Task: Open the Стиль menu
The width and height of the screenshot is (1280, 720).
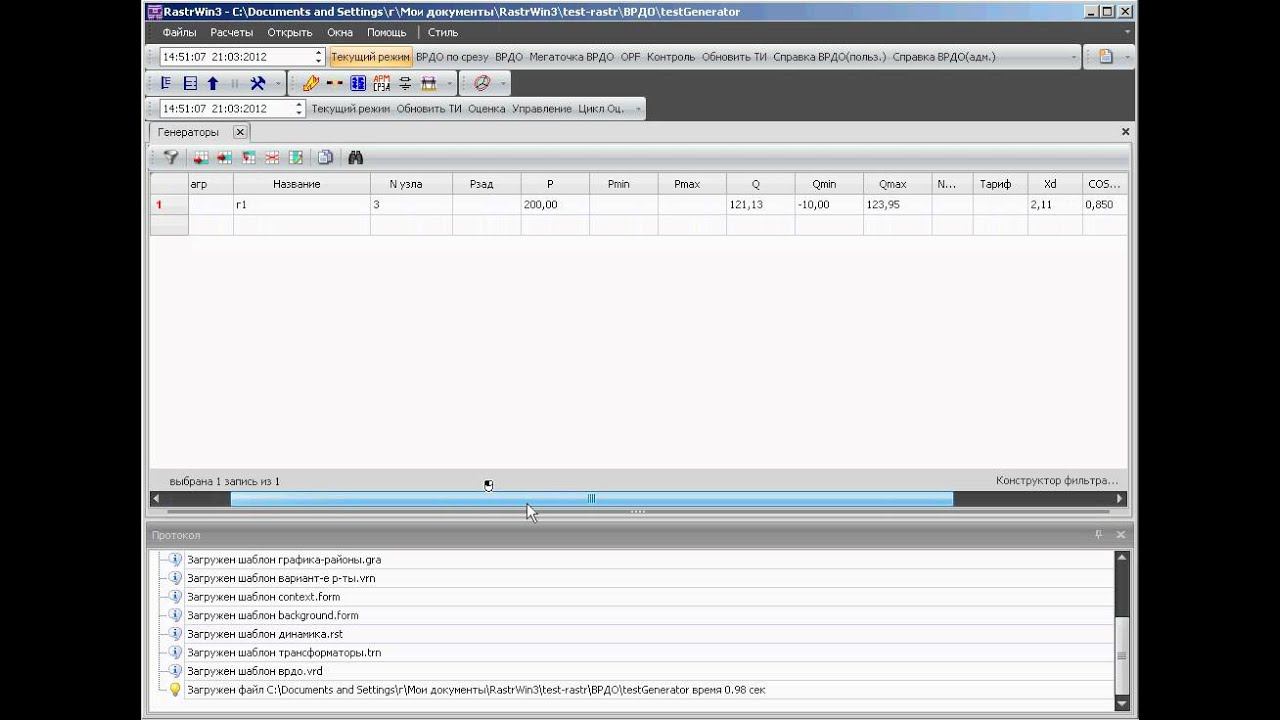Action: click(x=443, y=32)
